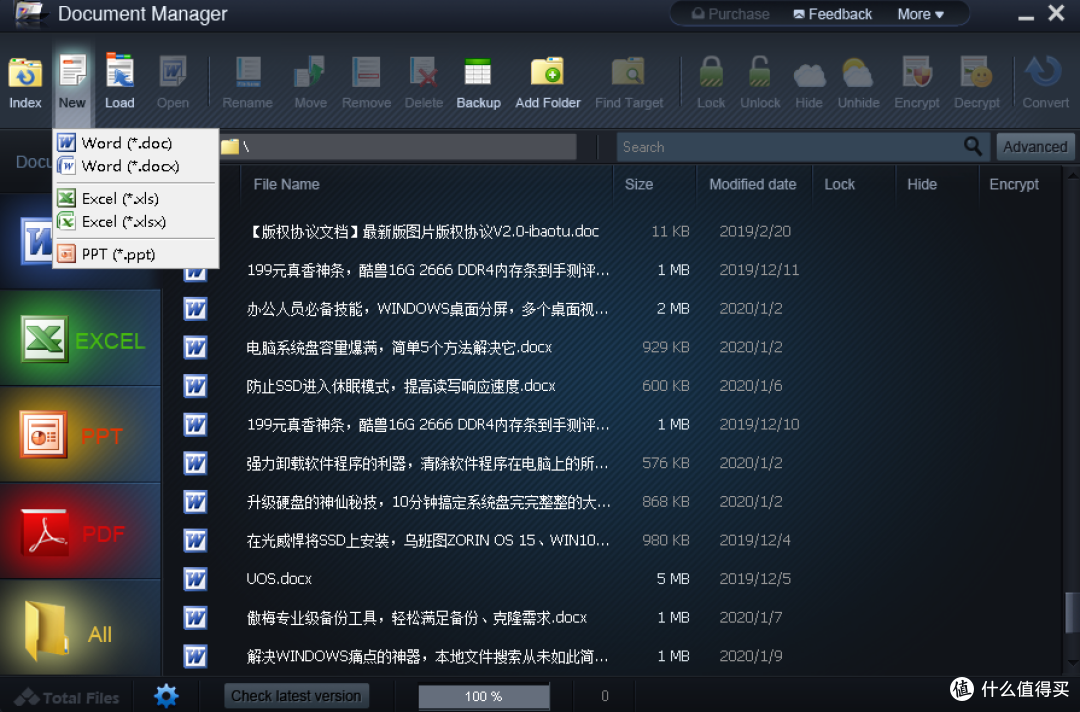Select file 强力卸载软件程序的利器
The height and width of the screenshot is (712, 1080).
point(427,463)
